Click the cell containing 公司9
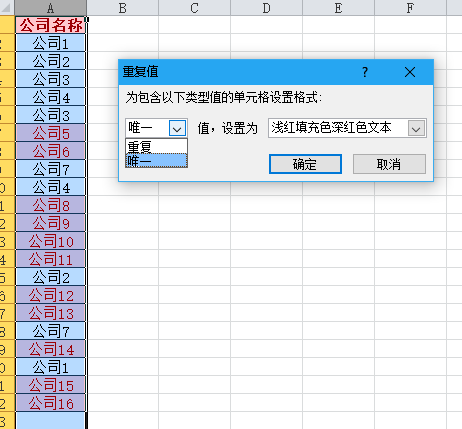Screen dimensions: 462x429 51,223
